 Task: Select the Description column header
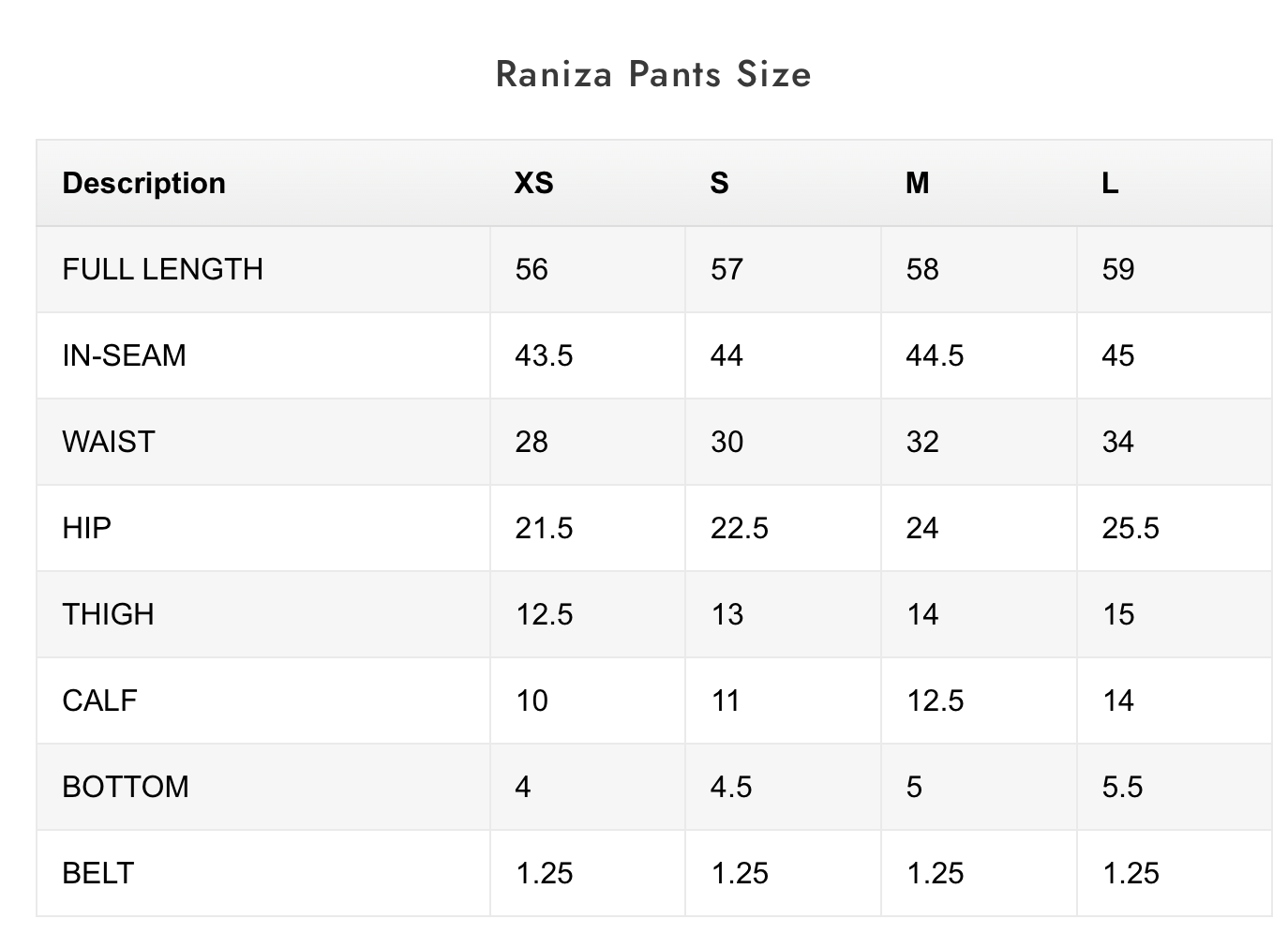coord(143,183)
